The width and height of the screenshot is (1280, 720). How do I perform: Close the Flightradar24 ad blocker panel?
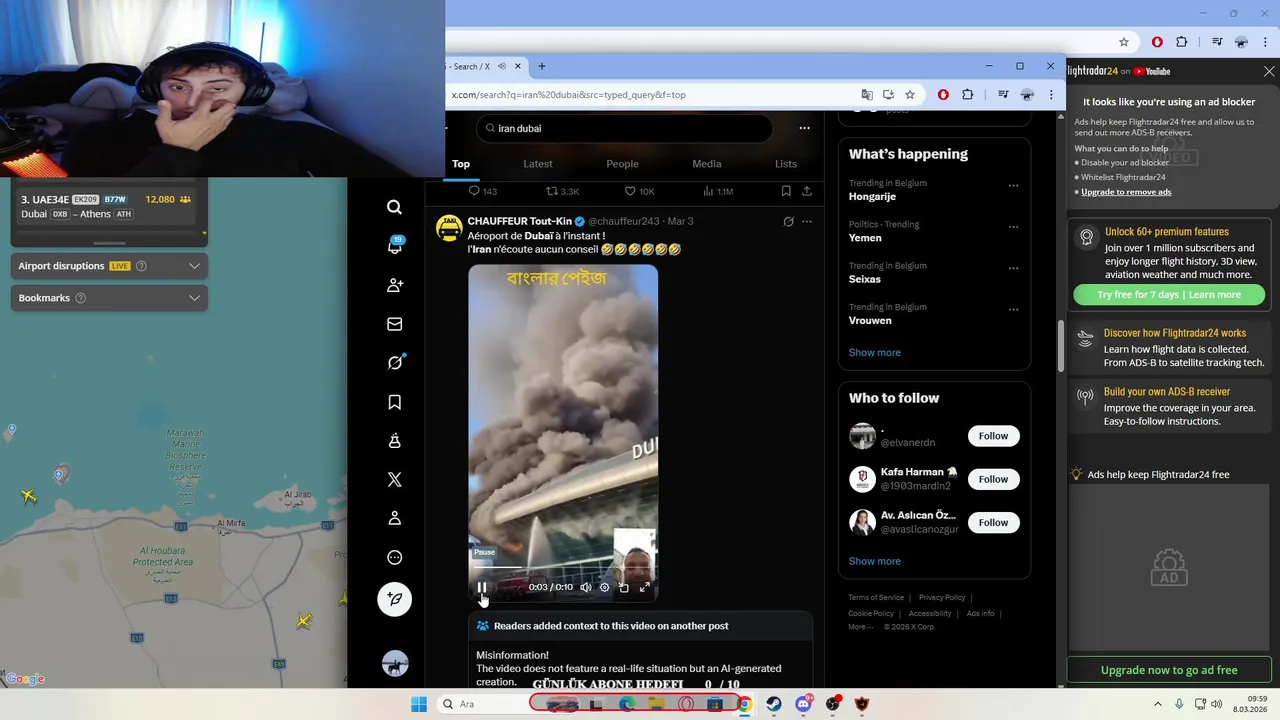click(1269, 71)
